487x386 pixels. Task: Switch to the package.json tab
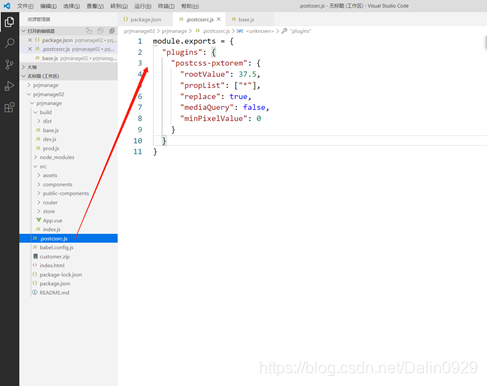[145, 19]
